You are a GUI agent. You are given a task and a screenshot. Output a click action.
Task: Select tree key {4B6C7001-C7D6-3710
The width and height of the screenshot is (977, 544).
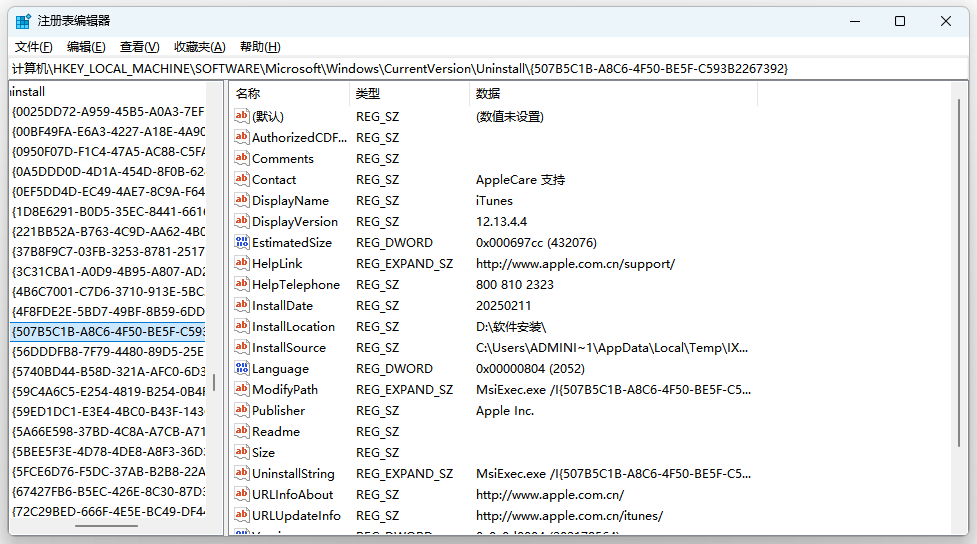pyautogui.click(x=108, y=292)
